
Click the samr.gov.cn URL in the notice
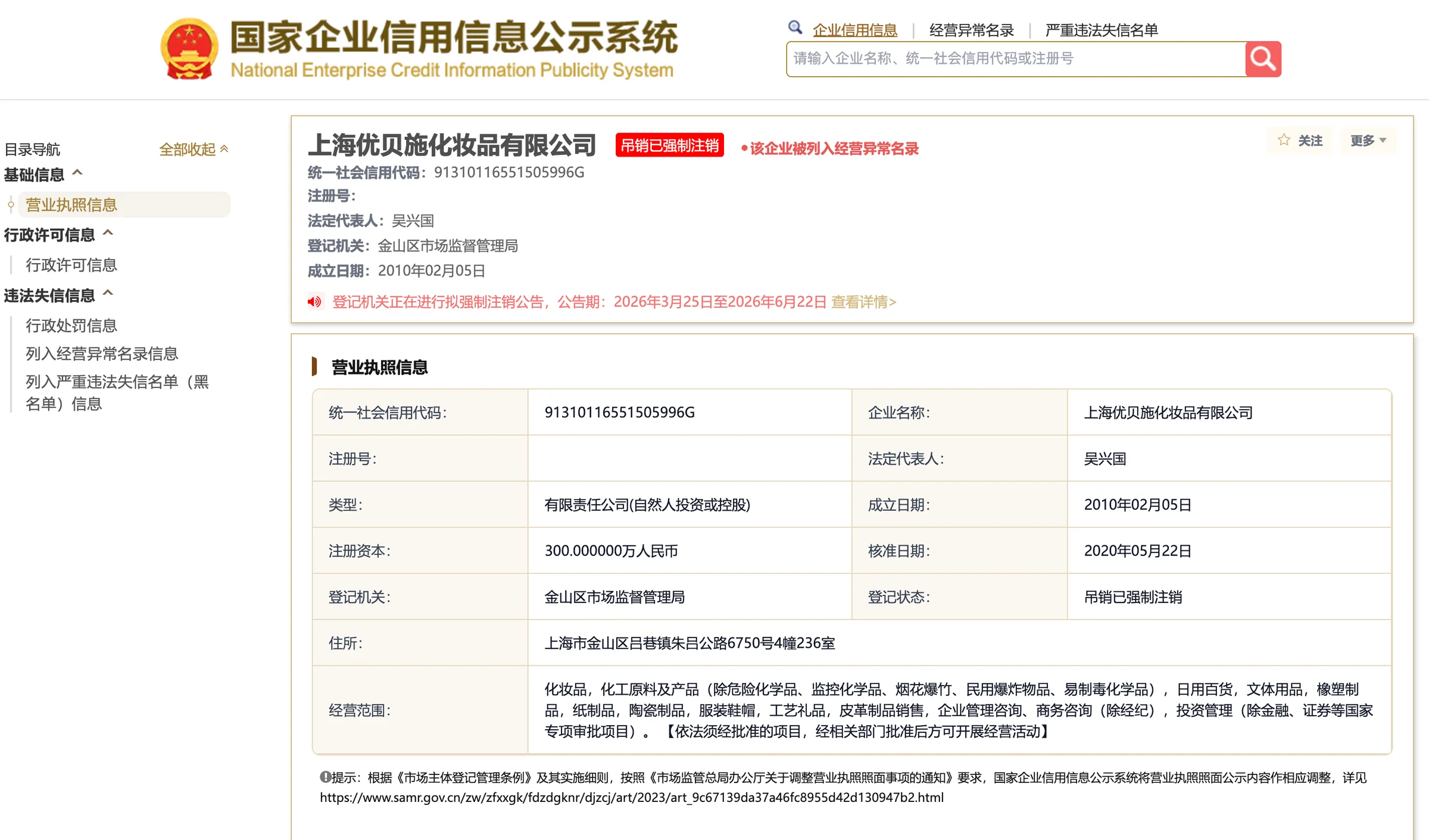click(x=632, y=797)
